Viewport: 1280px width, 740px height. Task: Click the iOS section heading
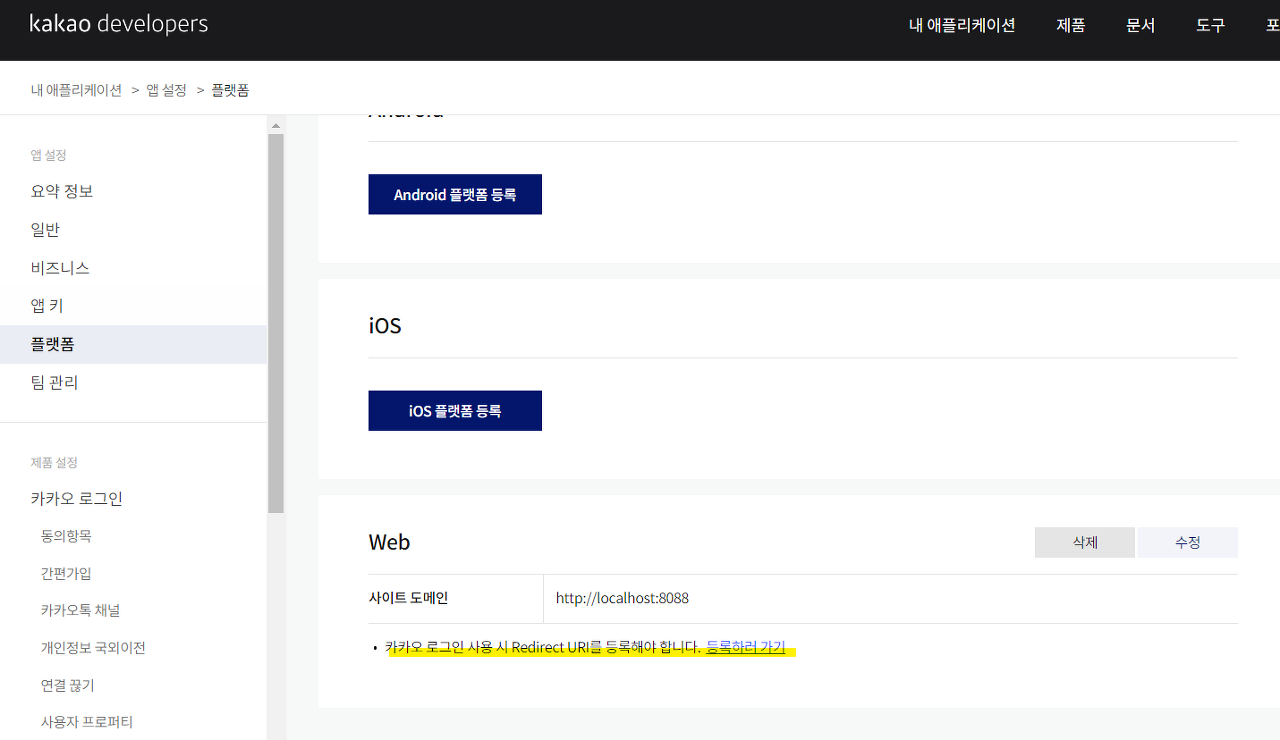(385, 325)
